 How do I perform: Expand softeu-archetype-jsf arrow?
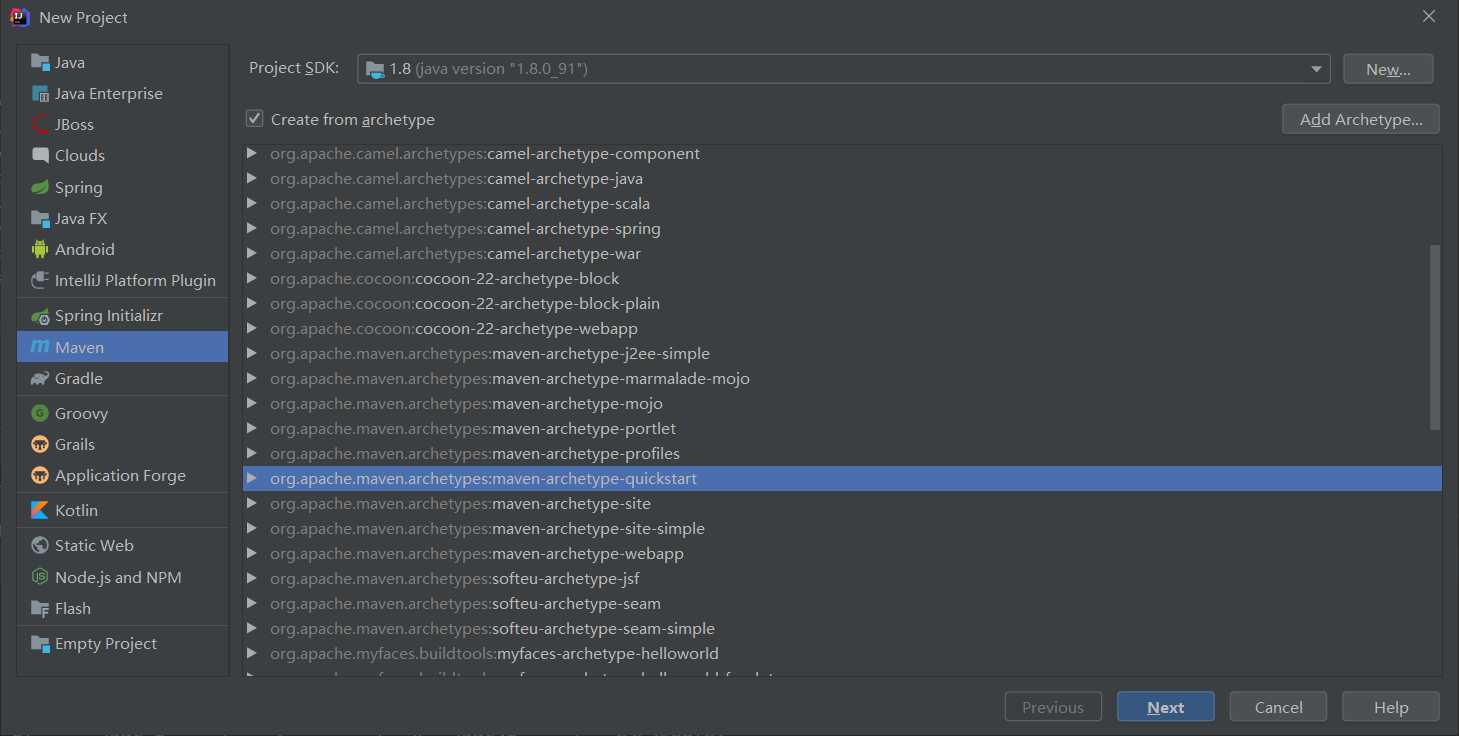coord(252,578)
